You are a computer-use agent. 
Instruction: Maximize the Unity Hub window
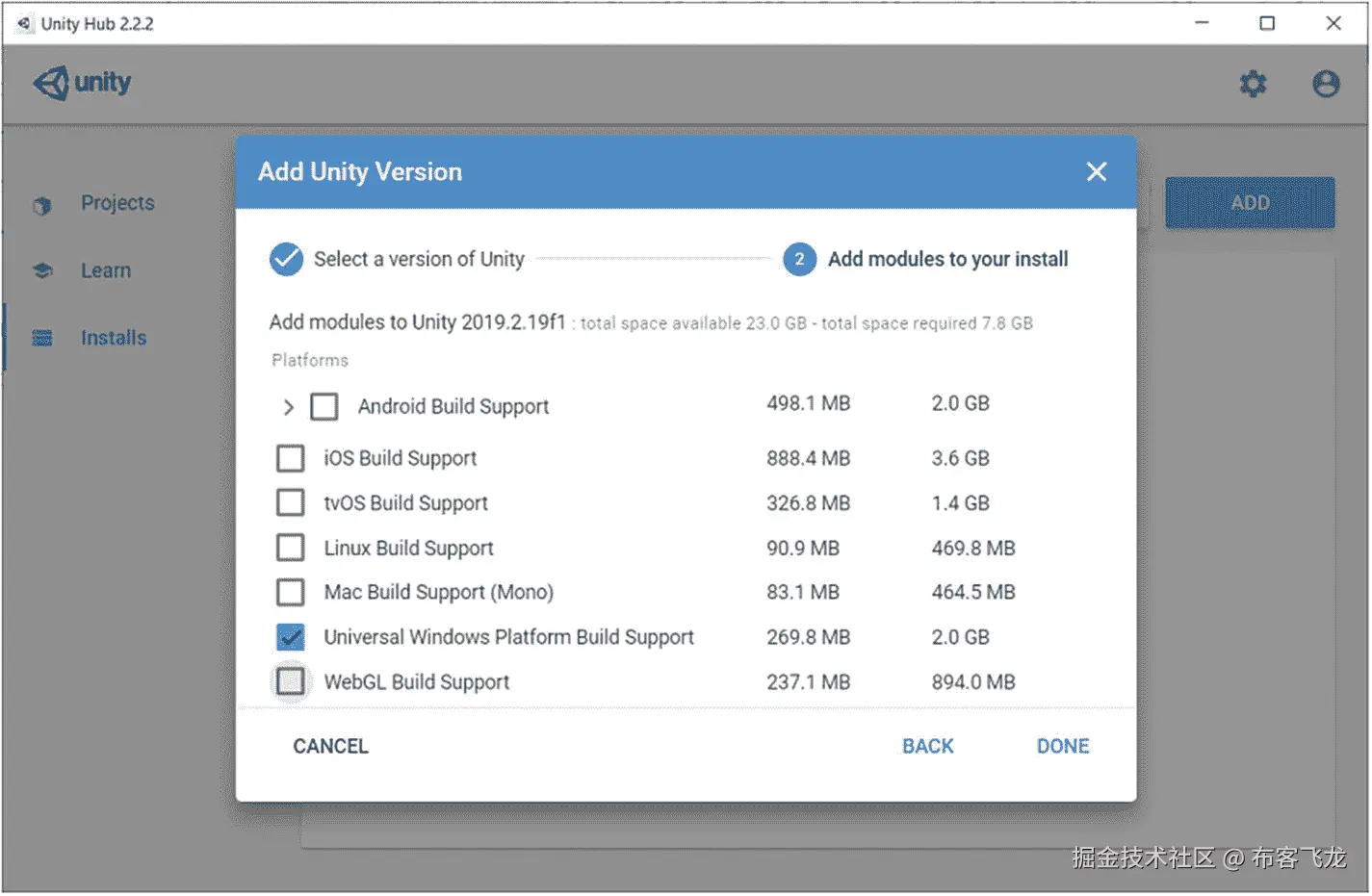coord(1267,23)
